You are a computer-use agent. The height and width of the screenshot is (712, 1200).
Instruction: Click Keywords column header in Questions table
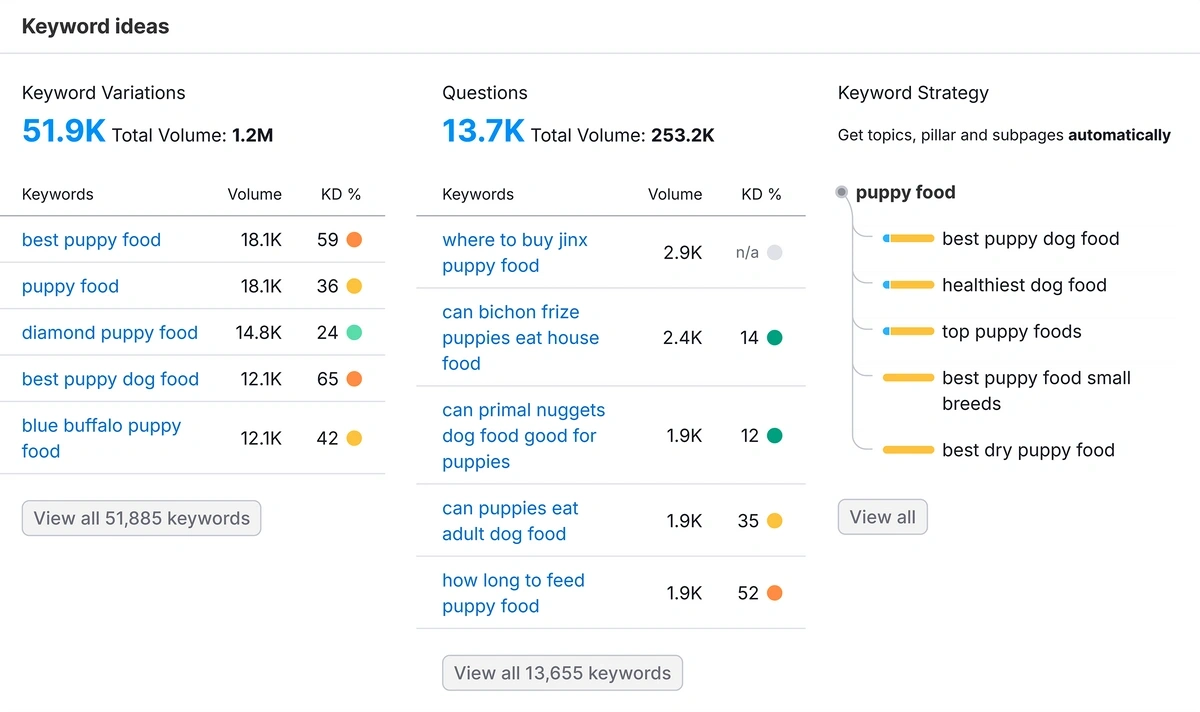[478, 195]
